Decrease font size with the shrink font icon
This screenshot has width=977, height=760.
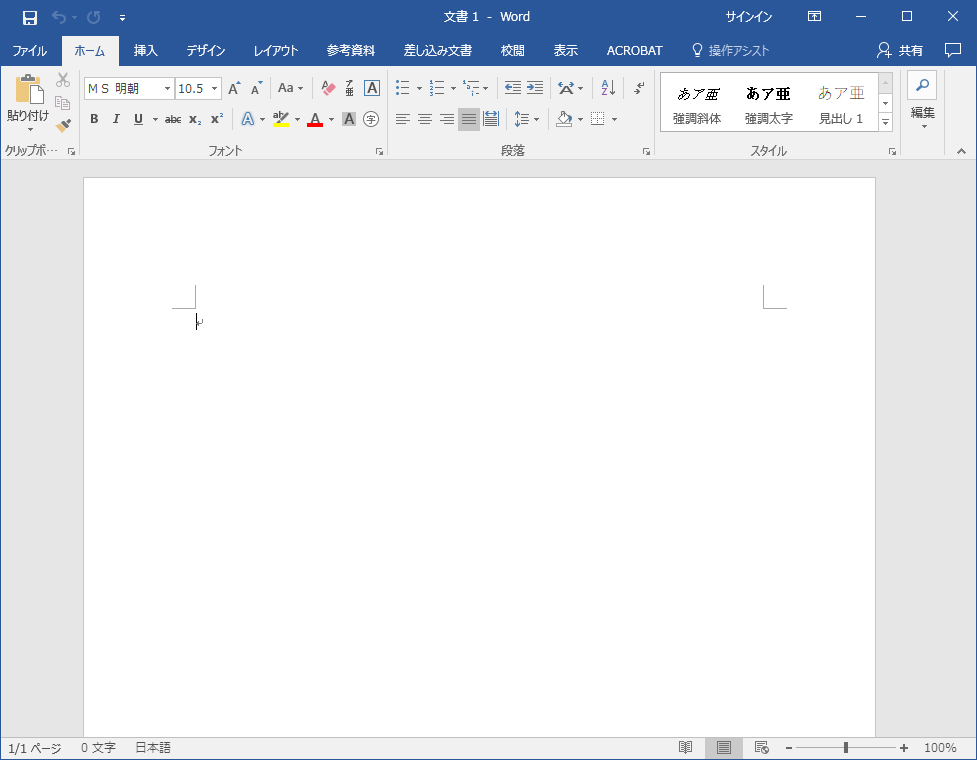click(x=256, y=88)
